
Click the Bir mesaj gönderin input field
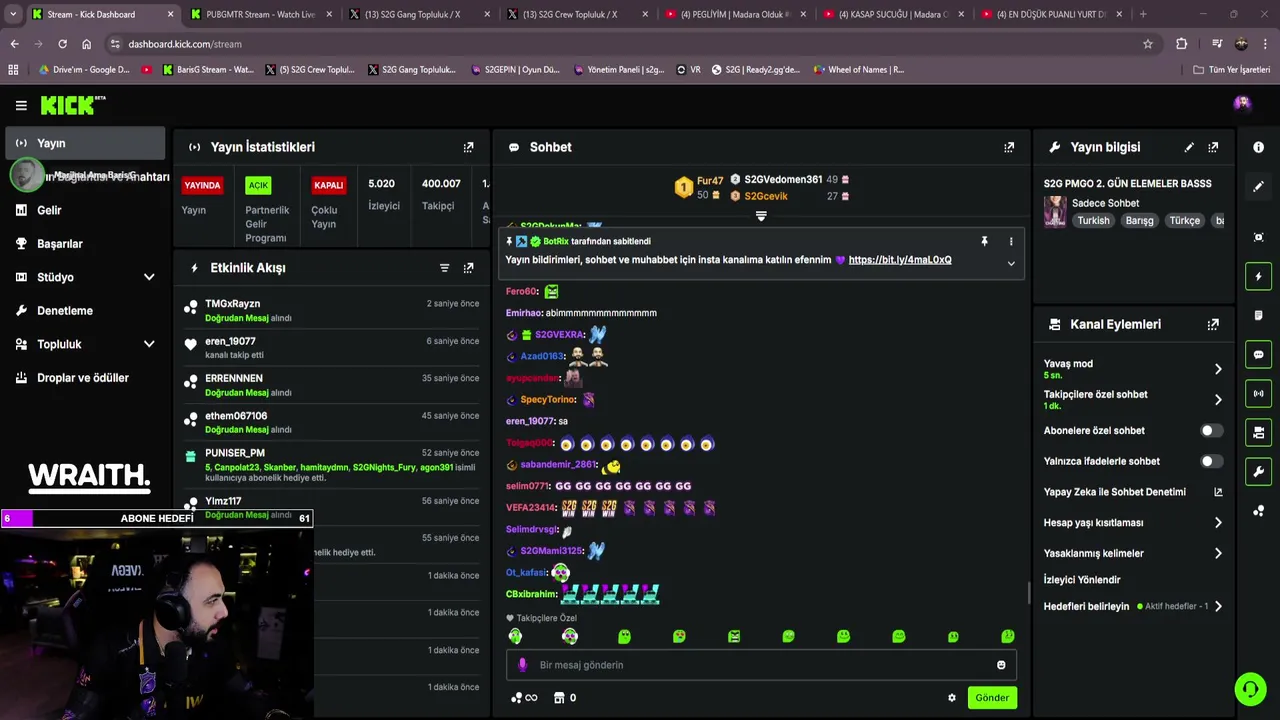point(760,665)
